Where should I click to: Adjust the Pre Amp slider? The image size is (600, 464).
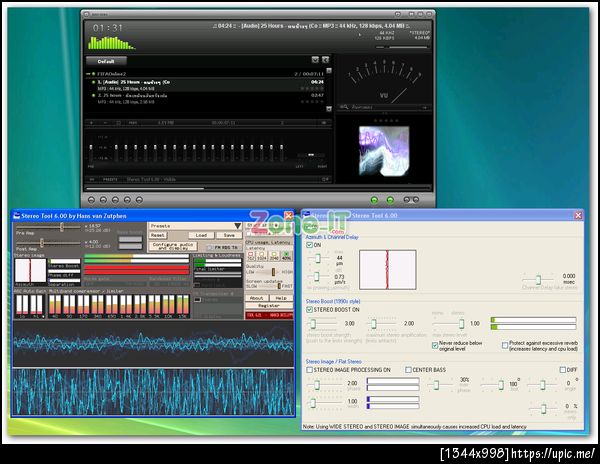[48, 227]
